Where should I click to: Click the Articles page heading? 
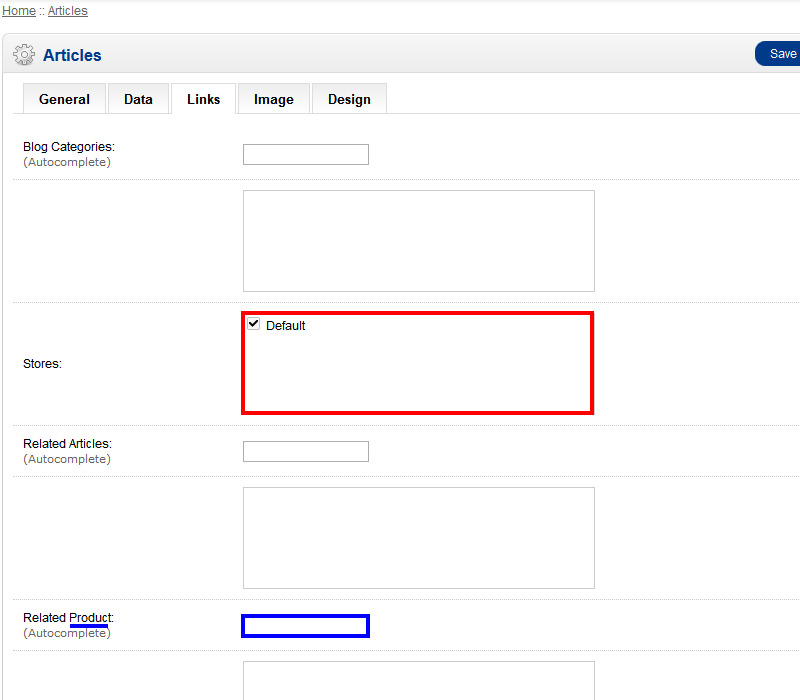[x=72, y=56]
